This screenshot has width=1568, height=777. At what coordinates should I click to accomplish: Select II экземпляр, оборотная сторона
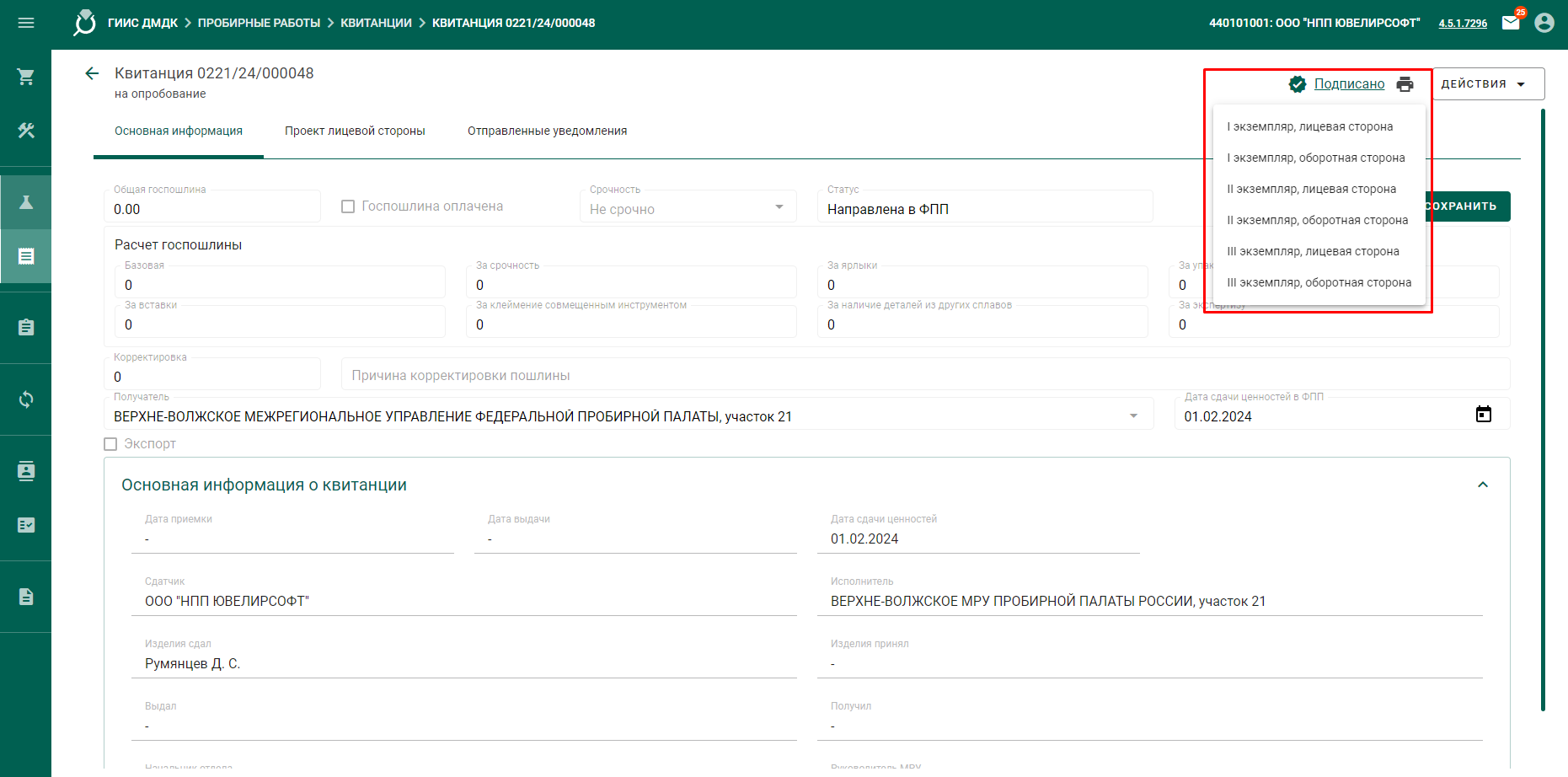[x=1319, y=220]
